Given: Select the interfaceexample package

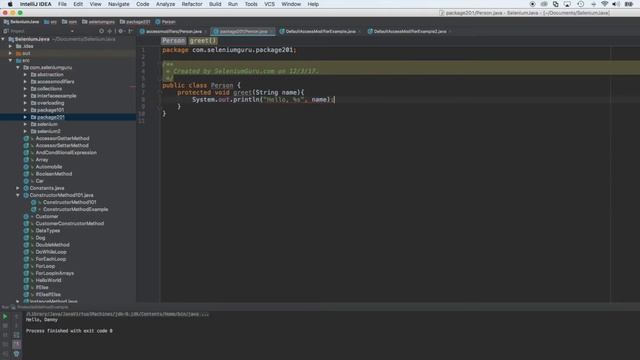Looking at the screenshot, I should (x=56, y=96).
